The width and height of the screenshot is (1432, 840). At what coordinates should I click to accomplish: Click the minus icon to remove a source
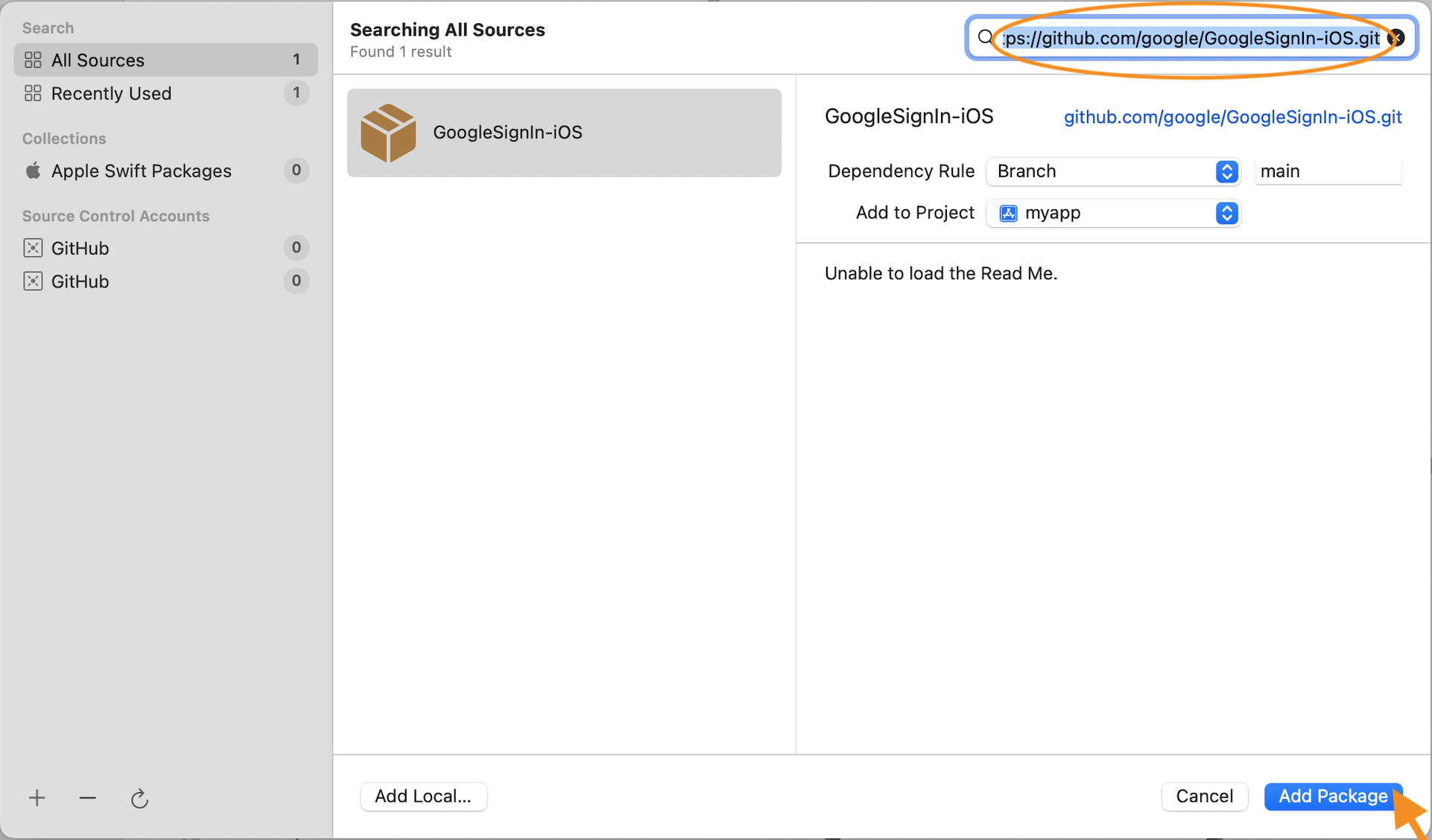click(87, 798)
